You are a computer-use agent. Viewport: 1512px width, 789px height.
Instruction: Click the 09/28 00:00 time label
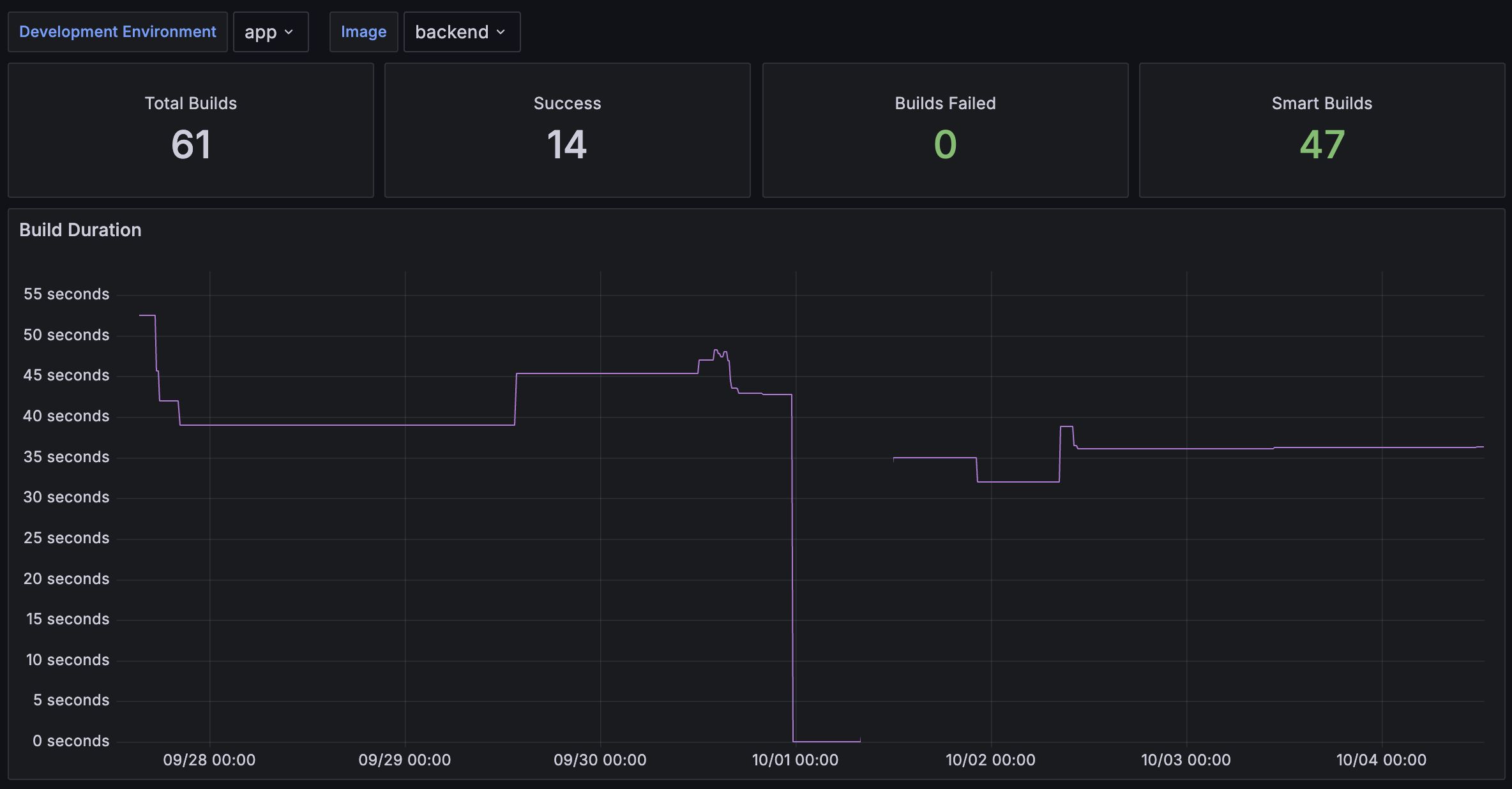(208, 760)
